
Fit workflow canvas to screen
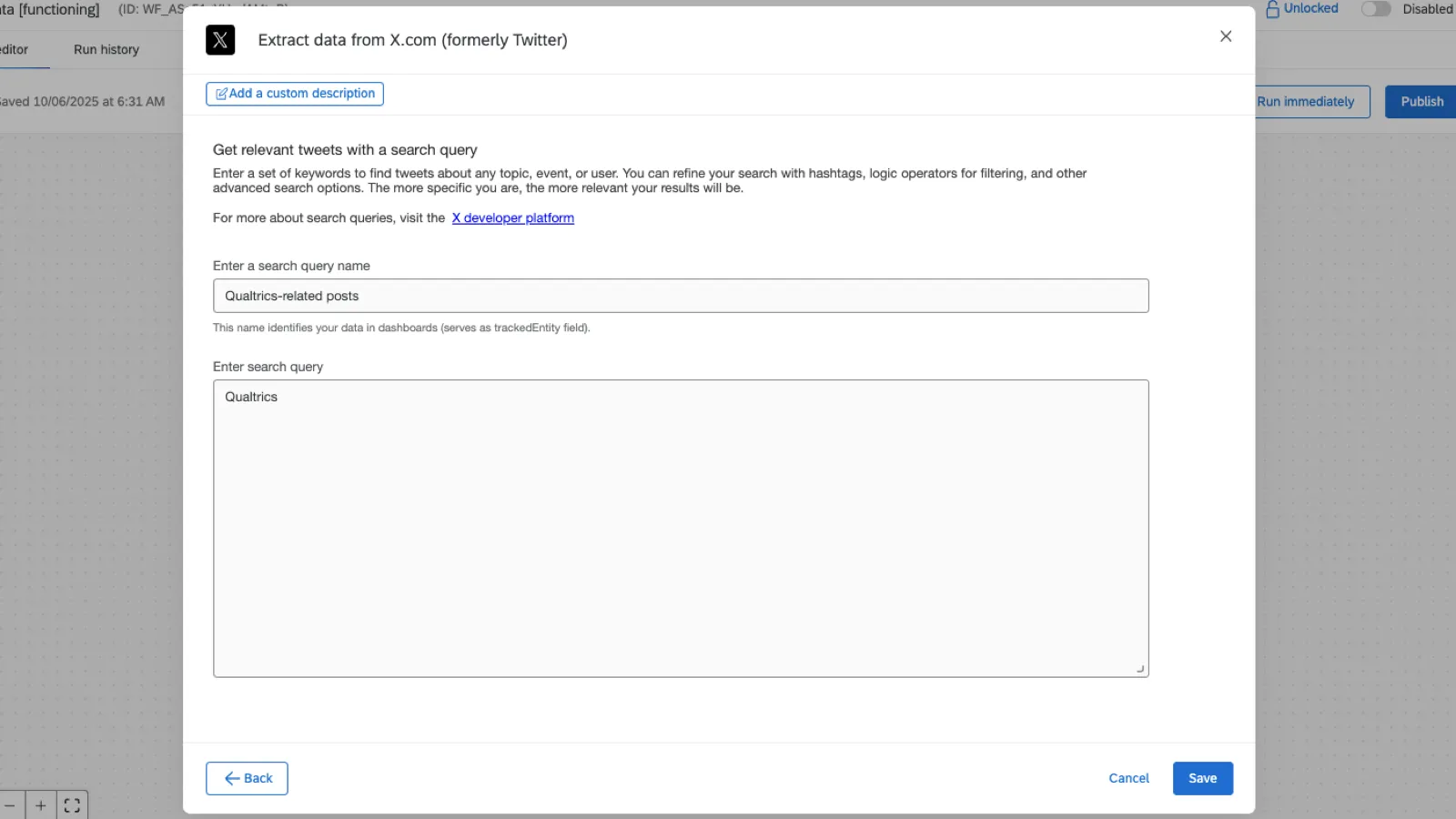(x=72, y=806)
